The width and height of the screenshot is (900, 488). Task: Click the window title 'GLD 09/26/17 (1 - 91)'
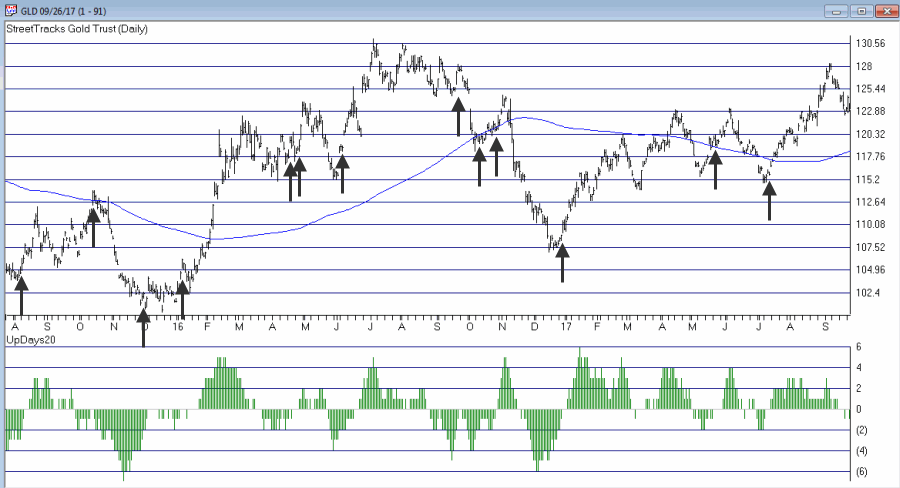[x=63, y=11]
